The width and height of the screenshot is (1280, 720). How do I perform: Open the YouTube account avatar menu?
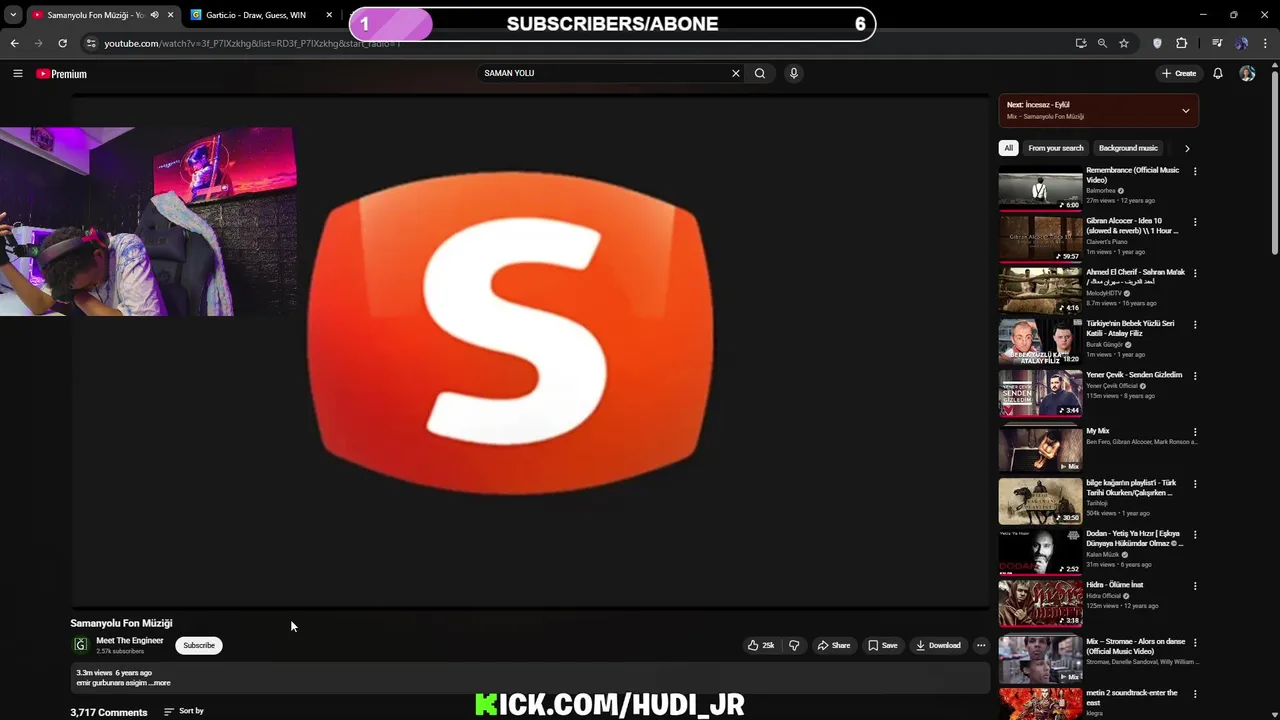coord(1247,73)
